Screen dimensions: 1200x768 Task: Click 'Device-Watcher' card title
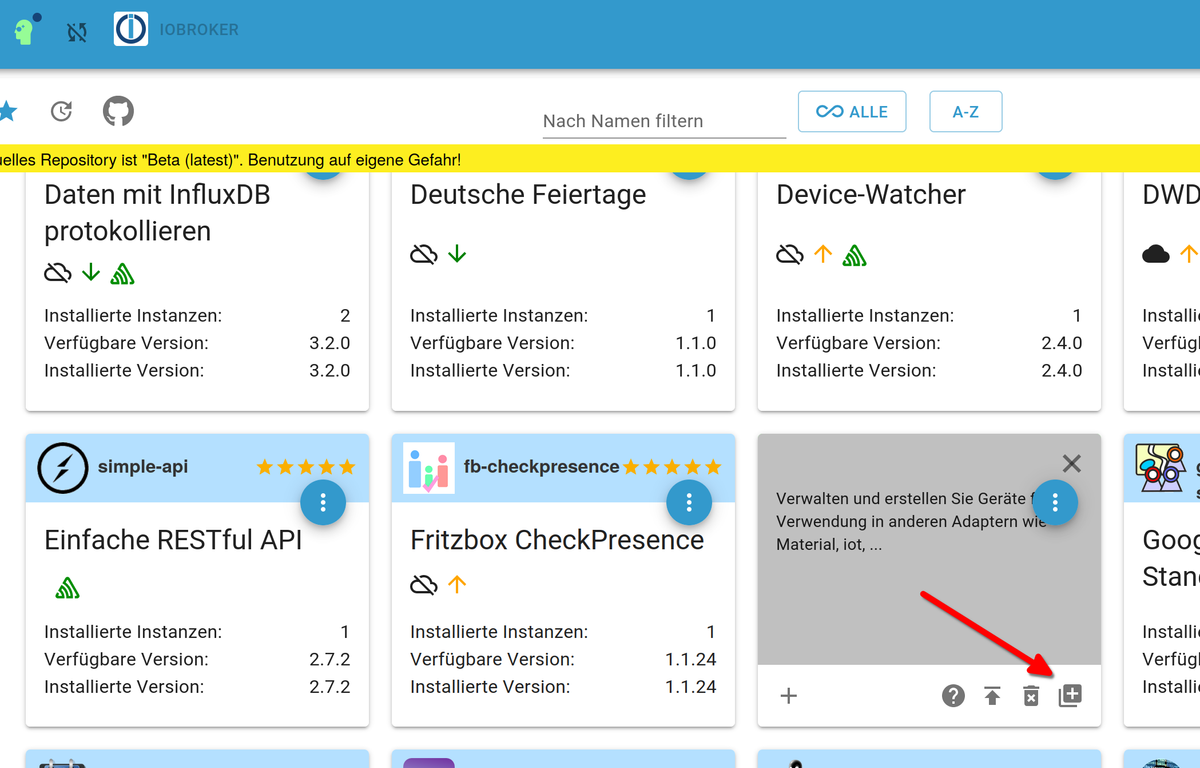(x=871, y=195)
